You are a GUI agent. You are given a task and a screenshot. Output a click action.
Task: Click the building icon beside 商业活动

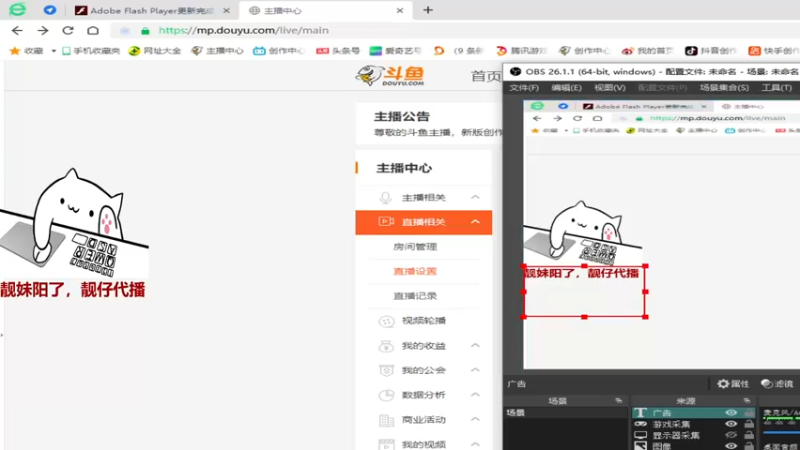coord(386,420)
